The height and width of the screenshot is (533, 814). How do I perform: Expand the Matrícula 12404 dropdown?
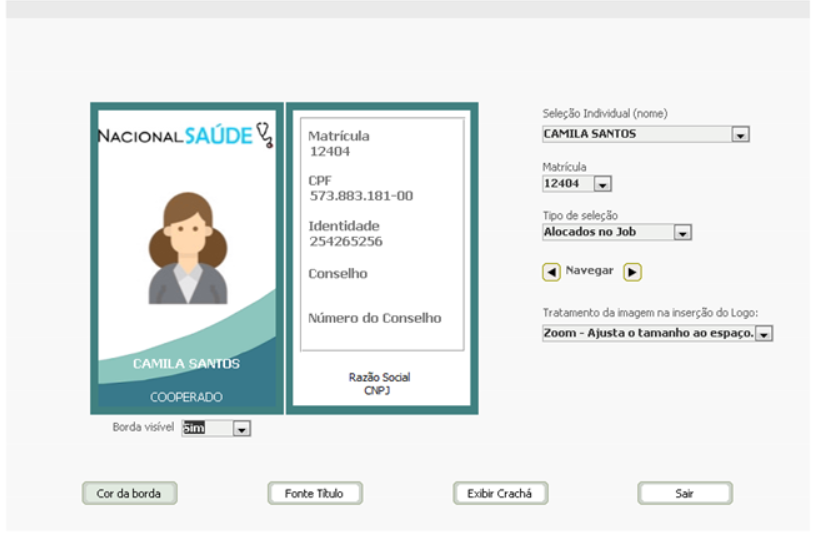(602, 184)
